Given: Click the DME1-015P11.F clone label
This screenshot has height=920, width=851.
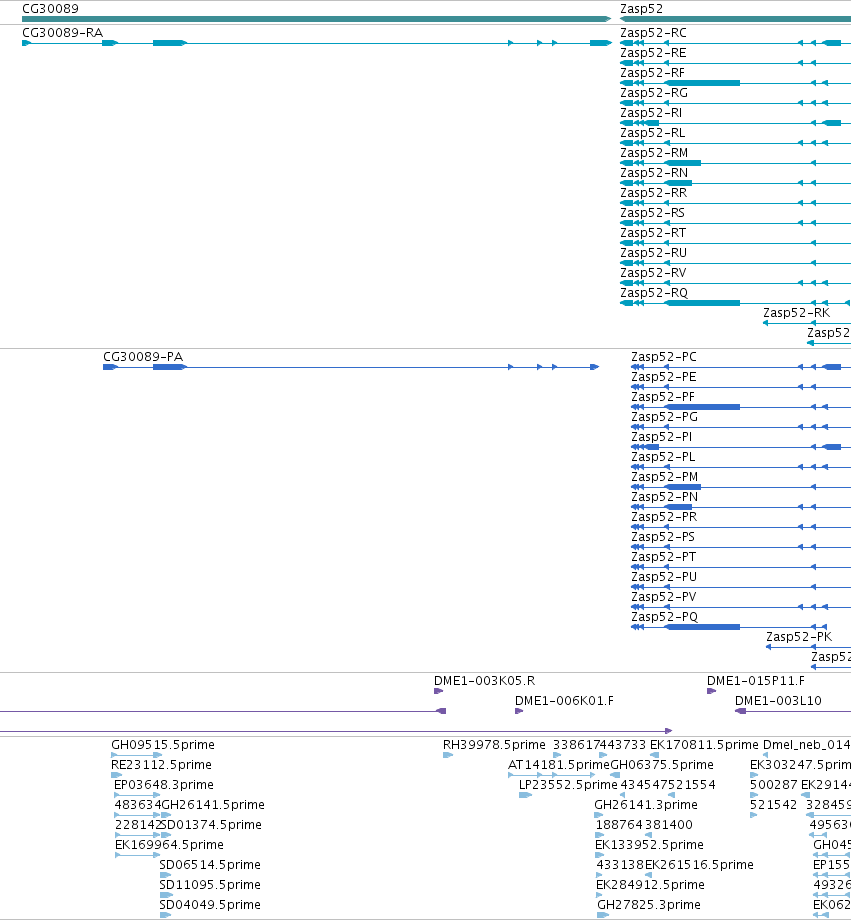Looking at the screenshot, I should pyautogui.click(x=755, y=681).
